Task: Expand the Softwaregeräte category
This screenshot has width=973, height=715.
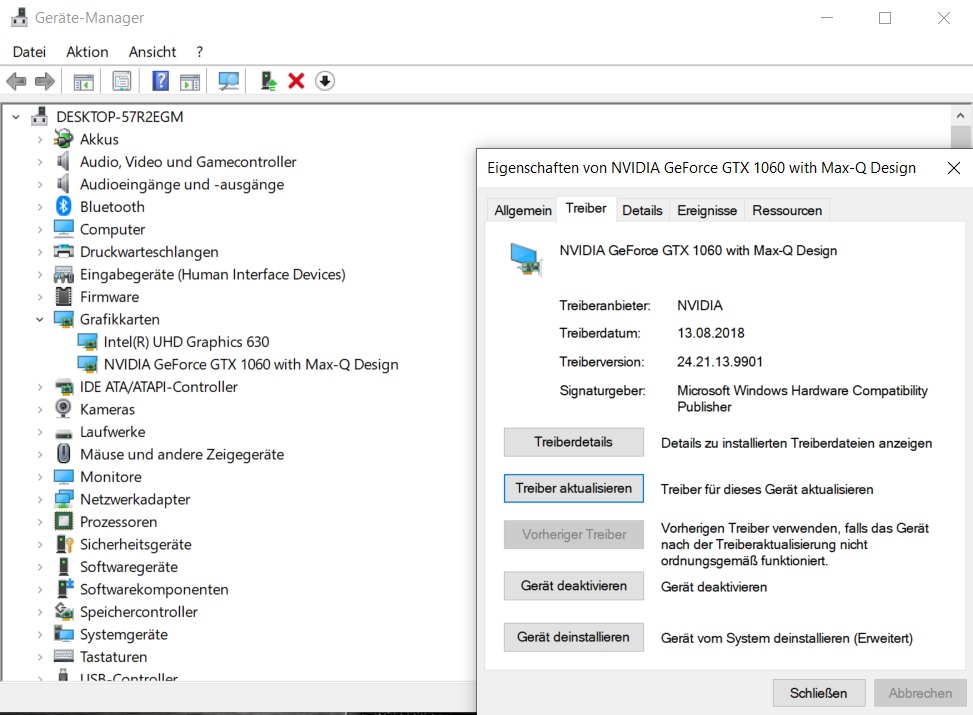Action: [40, 567]
